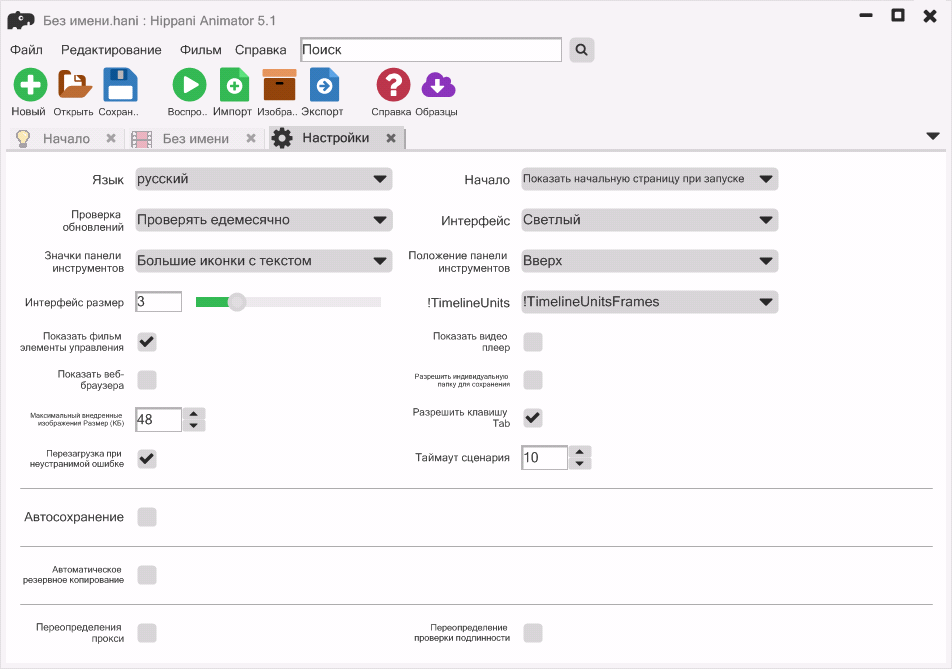This screenshot has width=952, height=669.
Task: Check Переопределение проверки подлинности box
Action: tap(533, 633)
